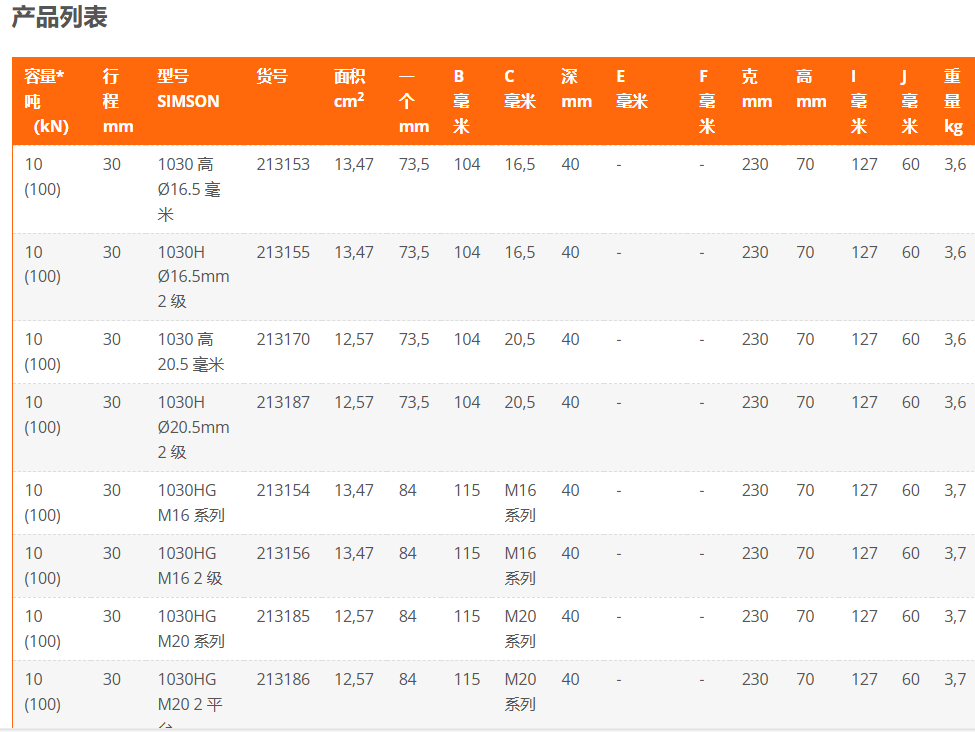Select B value 104 in row 213187

(467, 402)
